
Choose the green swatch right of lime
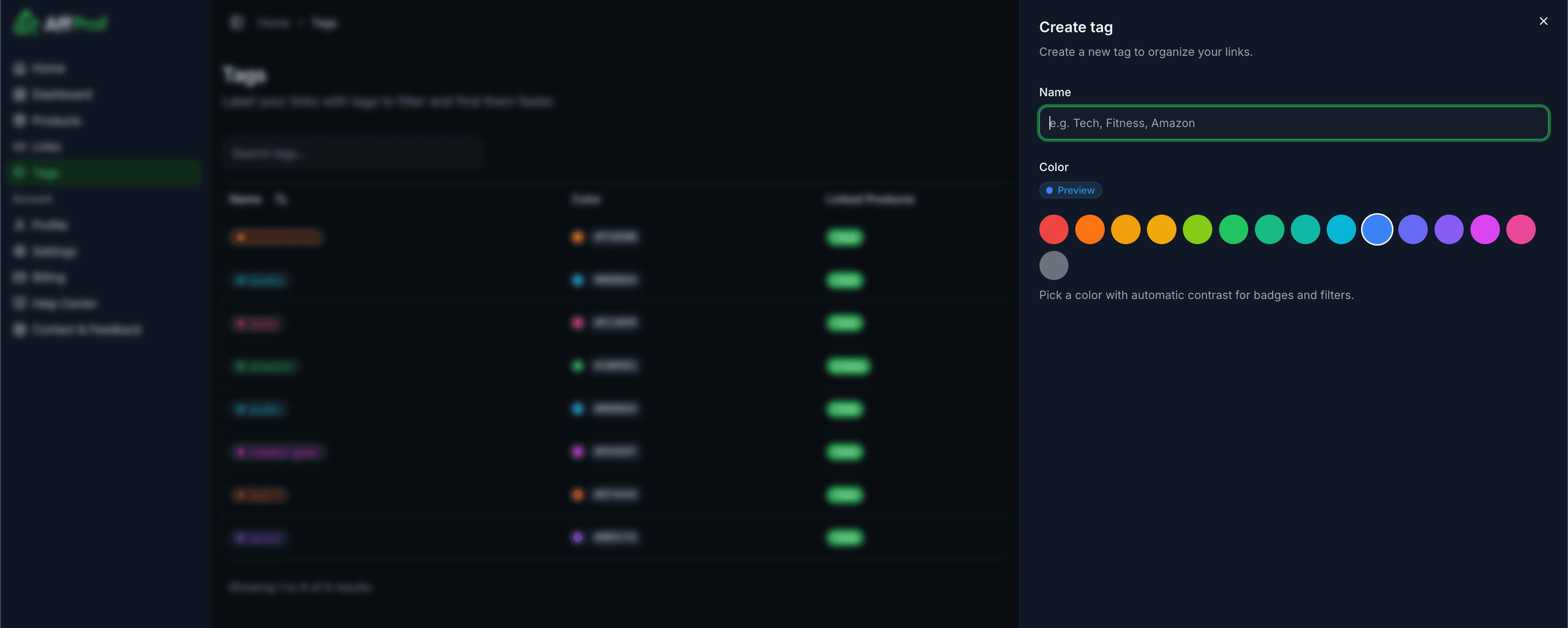1233,230
